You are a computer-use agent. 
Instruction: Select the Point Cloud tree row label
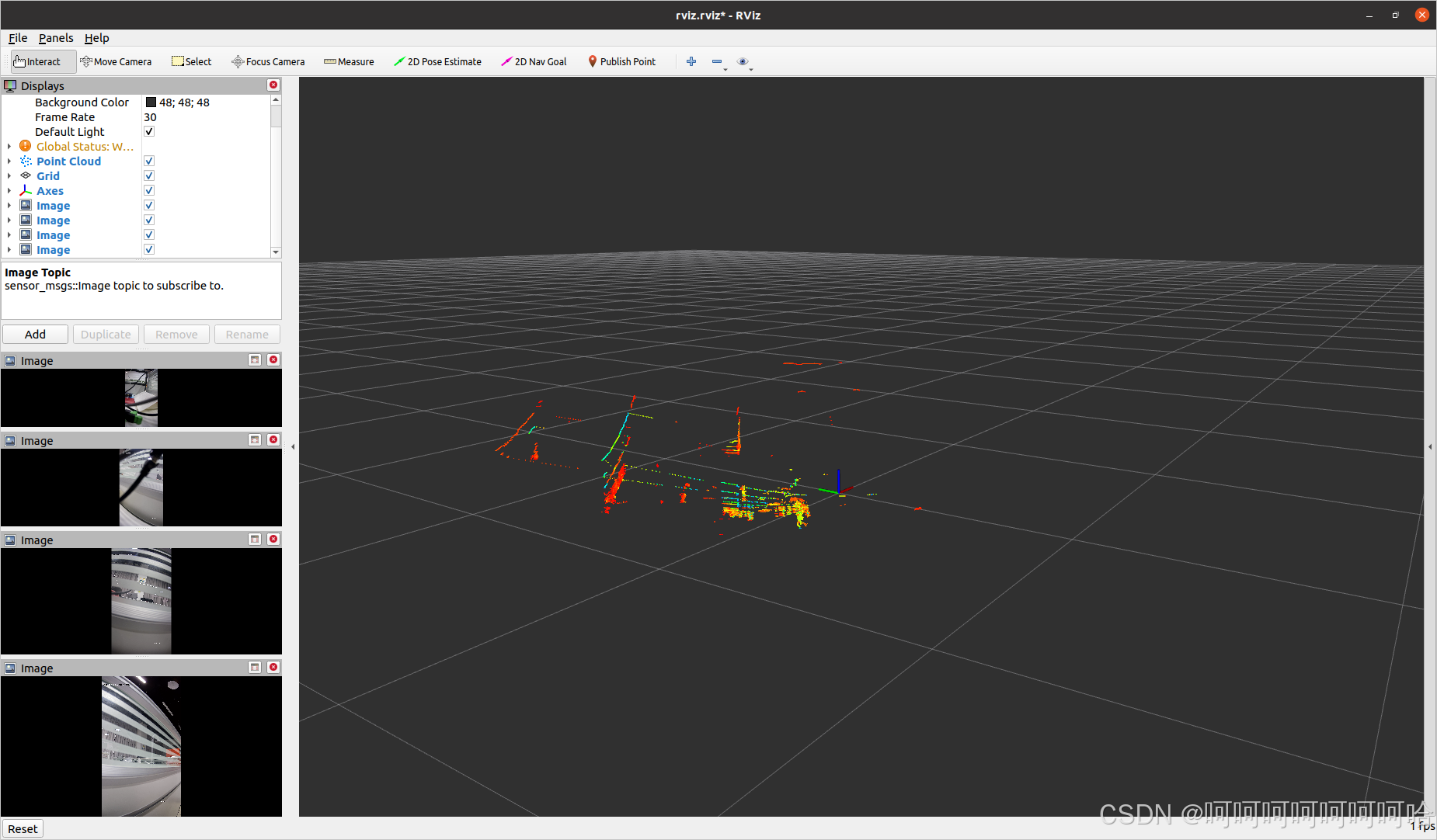[68, 161]
